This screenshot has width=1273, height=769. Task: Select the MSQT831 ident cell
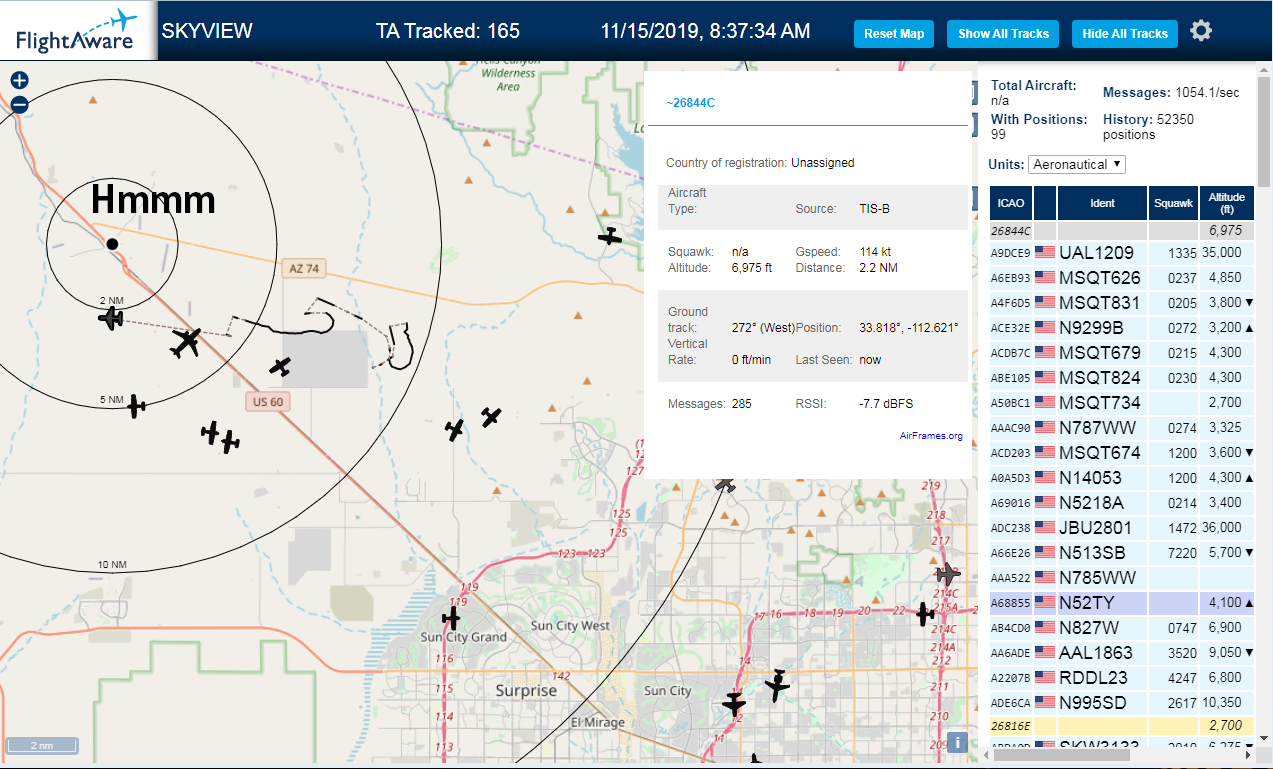(x=1102, y=303)
